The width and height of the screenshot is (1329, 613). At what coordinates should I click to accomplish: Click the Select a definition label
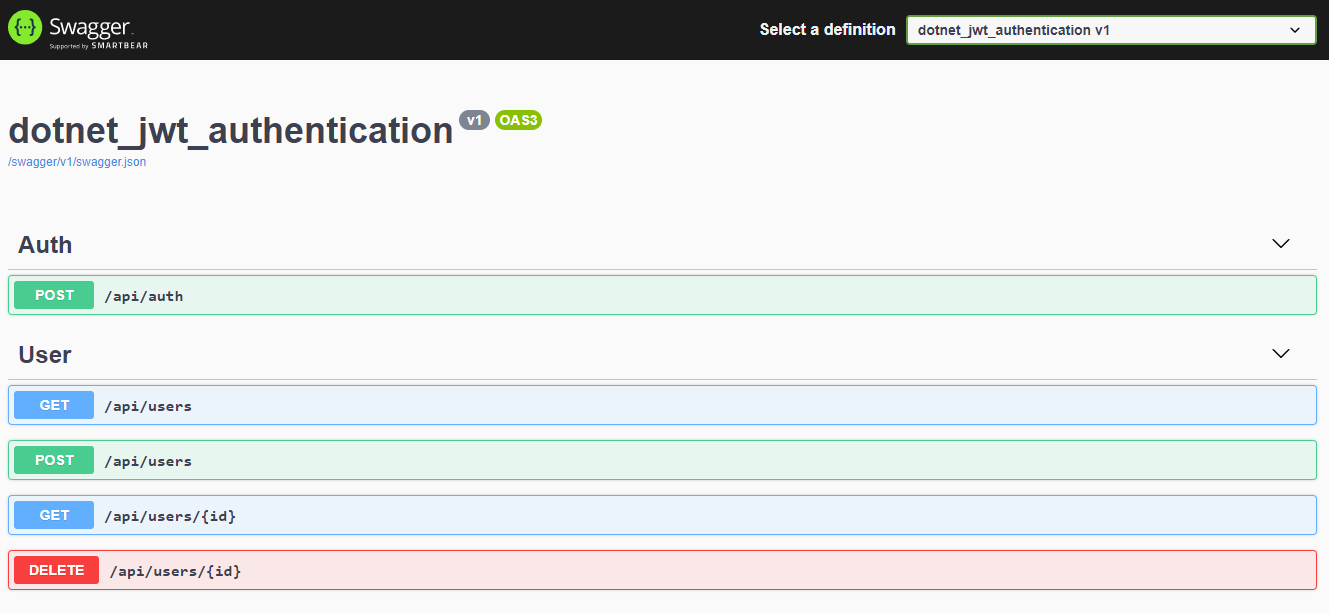[x=827, y=30]
